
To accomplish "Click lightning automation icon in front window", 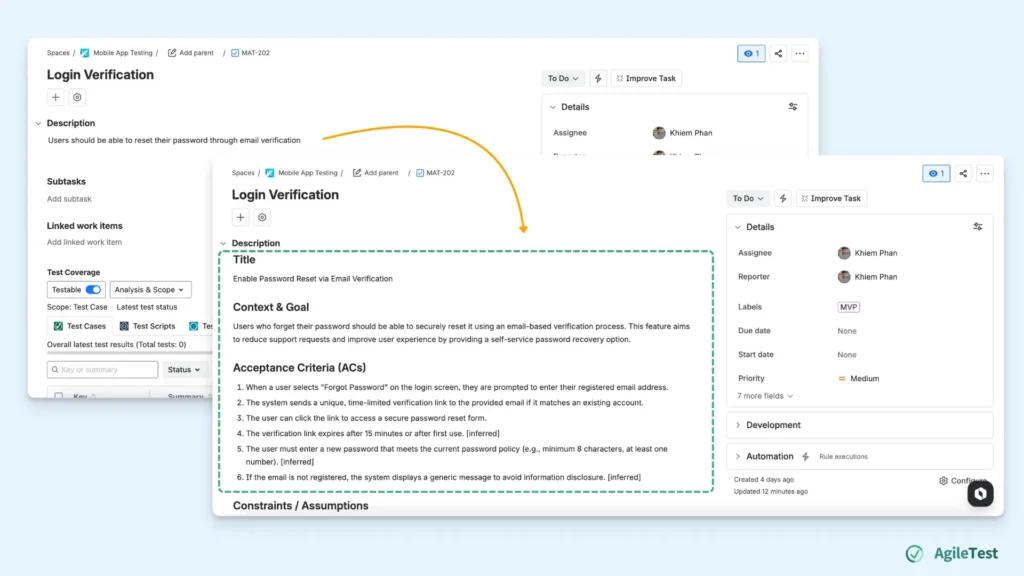I will point(783,199).
